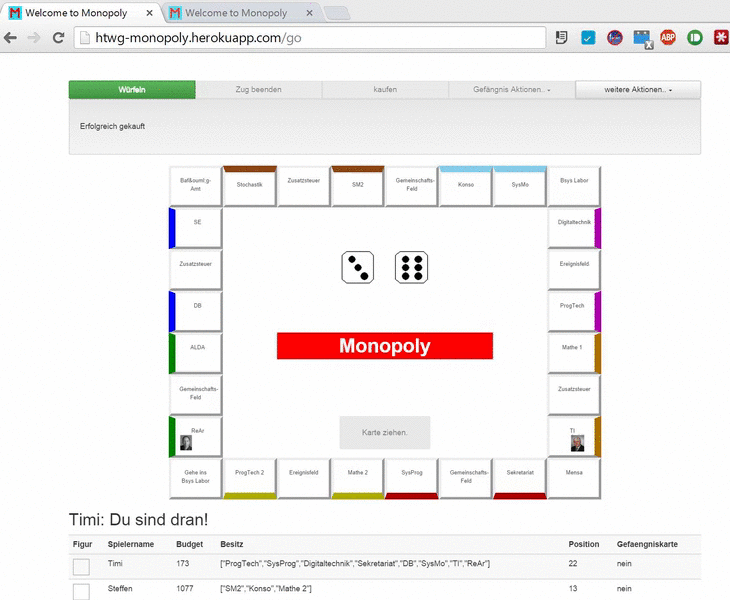
Task: Click Steffen's figure box in table
Action: click(81, 592)
